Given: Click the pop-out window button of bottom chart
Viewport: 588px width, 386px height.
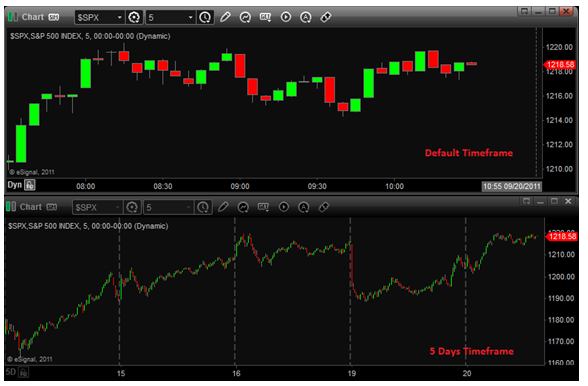Looking at the screenshot, I should [x=526, y=201].
